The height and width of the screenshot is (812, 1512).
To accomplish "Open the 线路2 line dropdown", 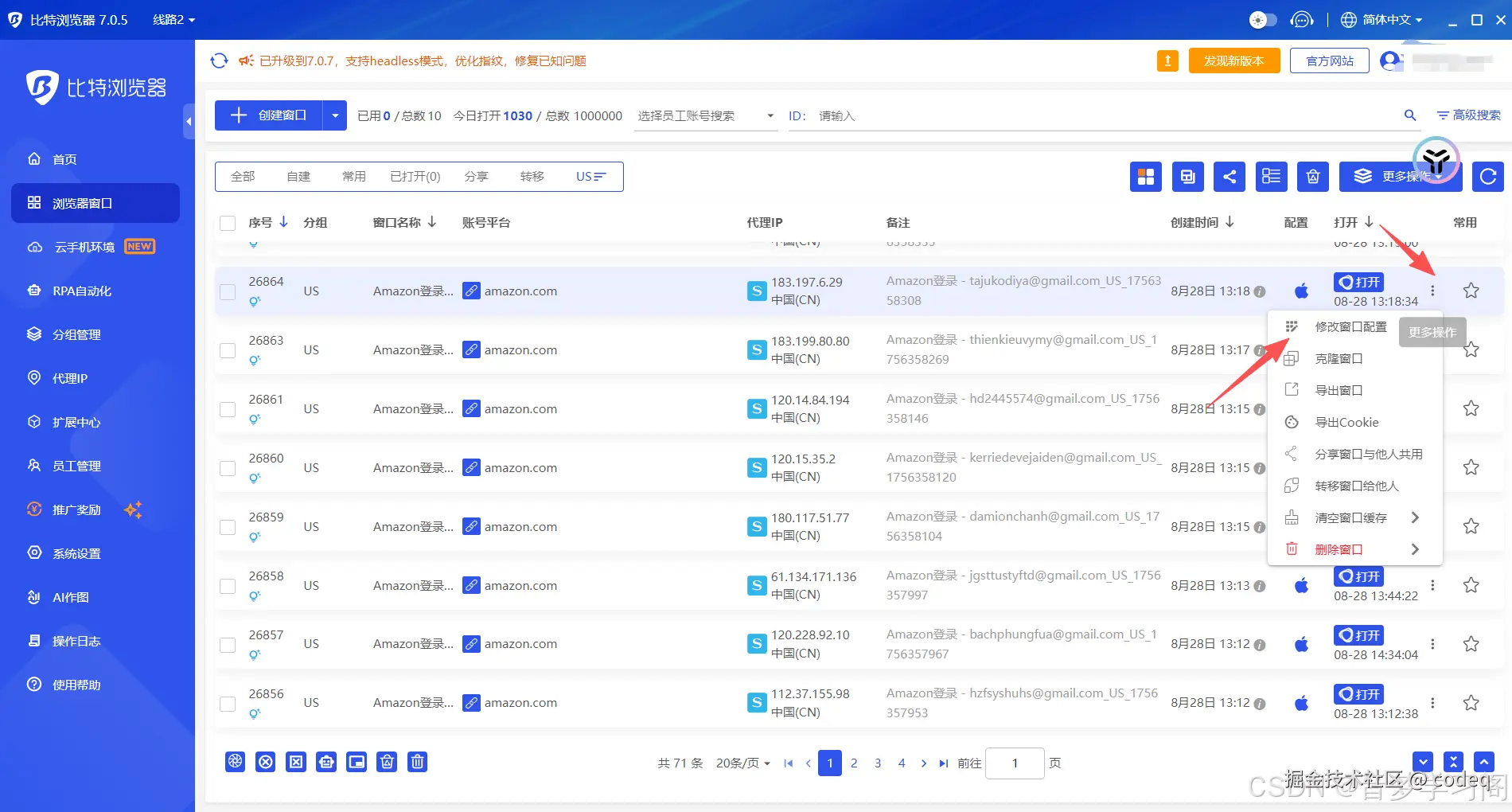I will coord(173,20).
